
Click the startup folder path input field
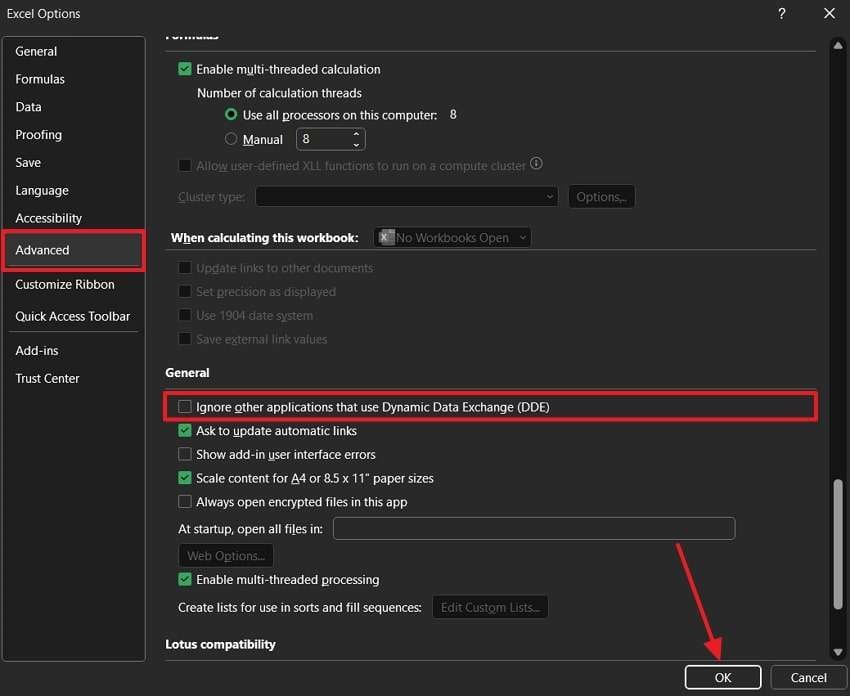tap(534, 529)
